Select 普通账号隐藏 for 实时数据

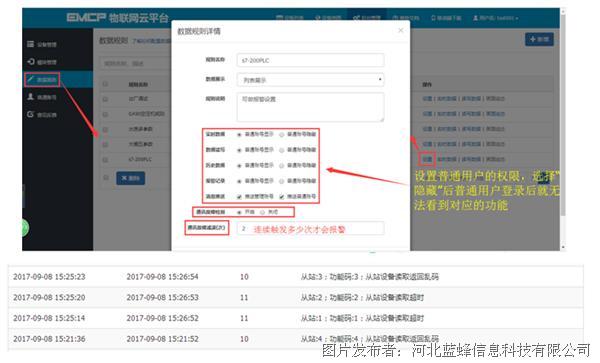[282, 135]
